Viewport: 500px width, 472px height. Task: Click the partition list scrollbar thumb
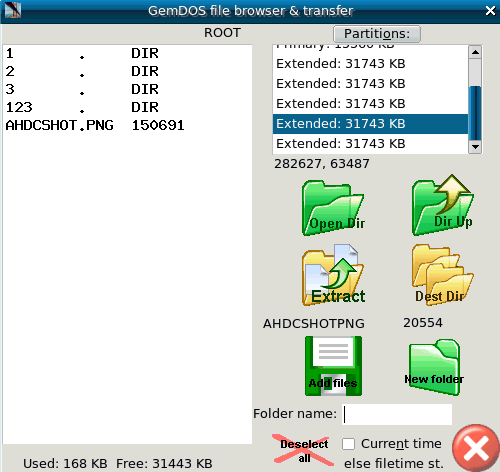click(475, 113)
